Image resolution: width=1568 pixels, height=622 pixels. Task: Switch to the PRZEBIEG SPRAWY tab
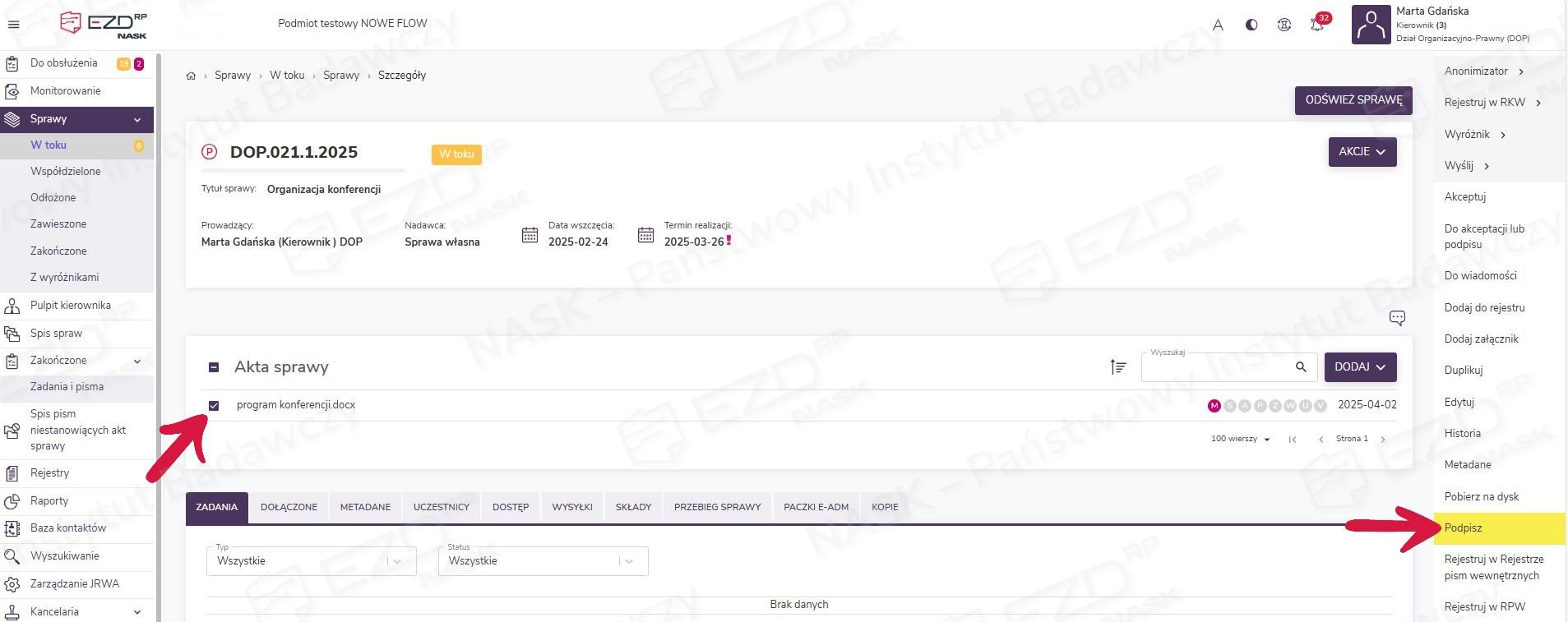pos(717,507)
